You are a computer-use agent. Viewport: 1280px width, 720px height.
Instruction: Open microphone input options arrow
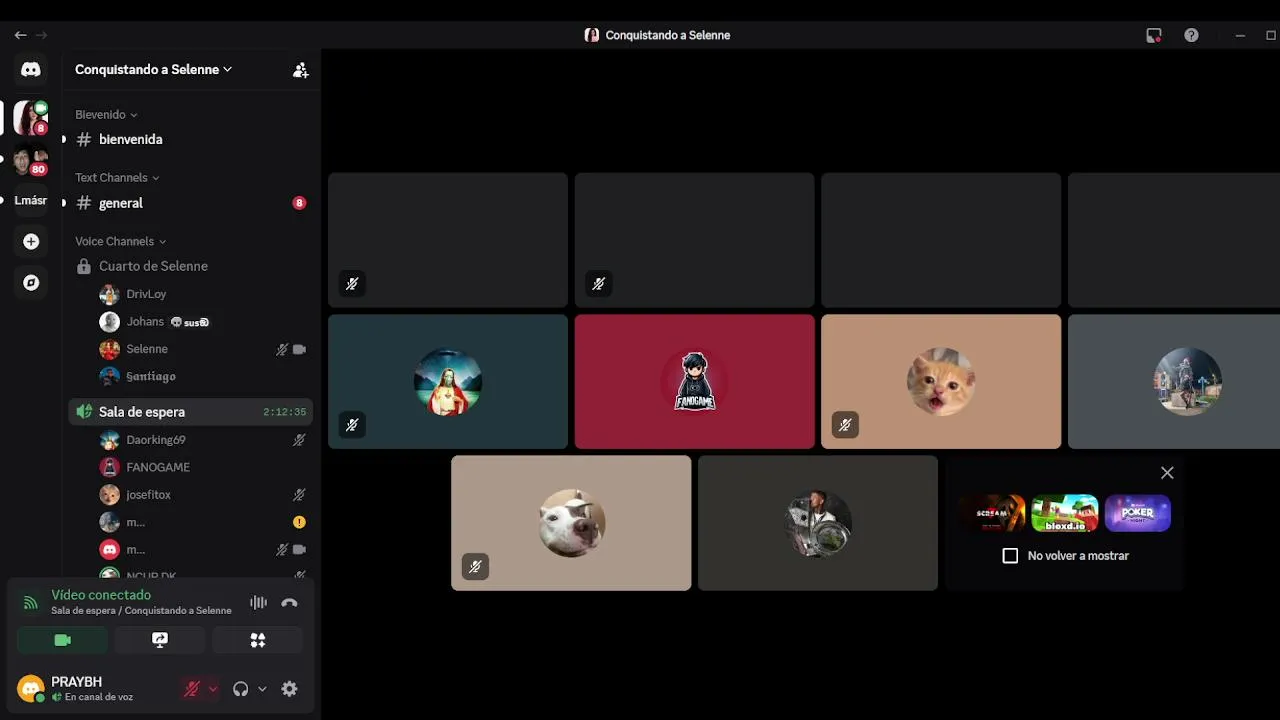point(212,689)
